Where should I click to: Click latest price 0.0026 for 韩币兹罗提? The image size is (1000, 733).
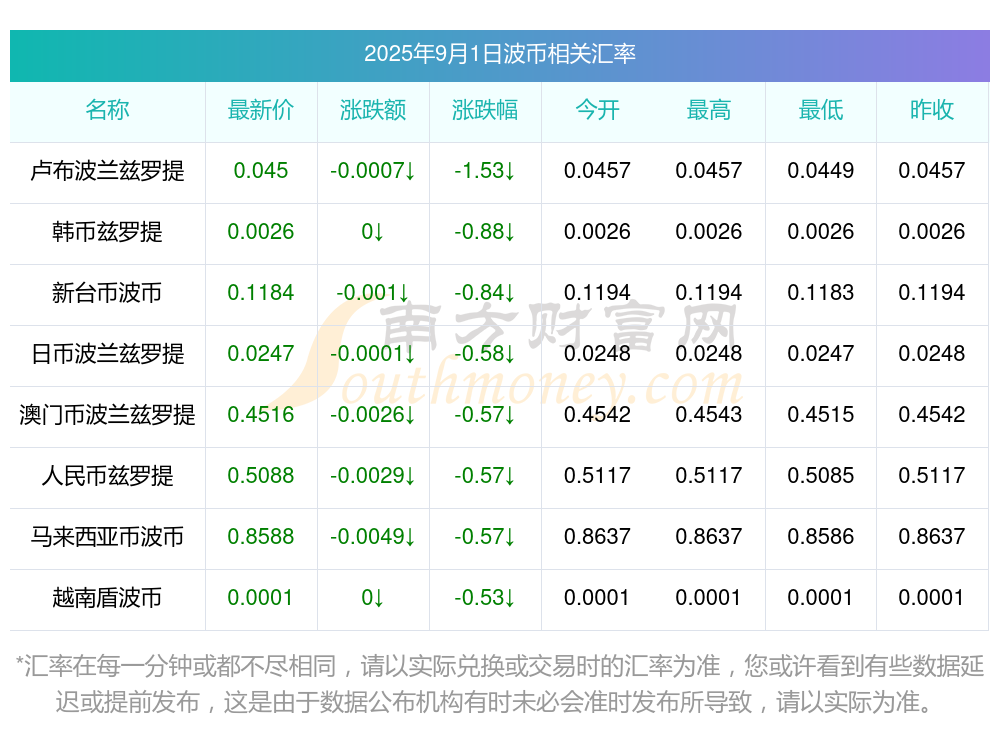coord(261,232)
